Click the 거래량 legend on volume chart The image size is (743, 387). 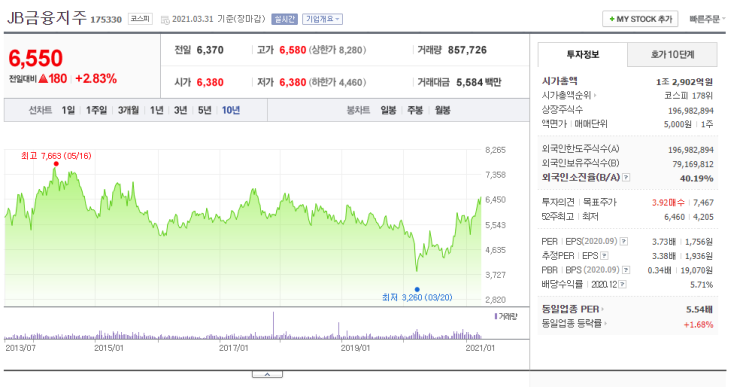tap(506, 316)
